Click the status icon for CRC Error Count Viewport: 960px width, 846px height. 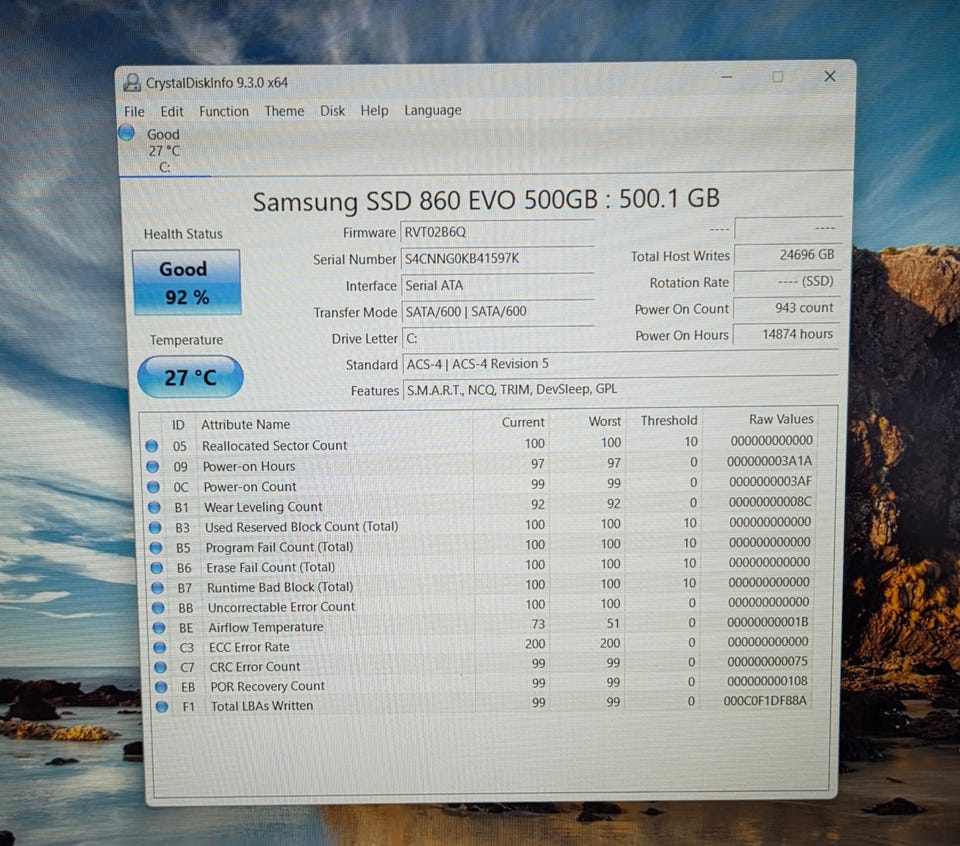click(160, 667)
